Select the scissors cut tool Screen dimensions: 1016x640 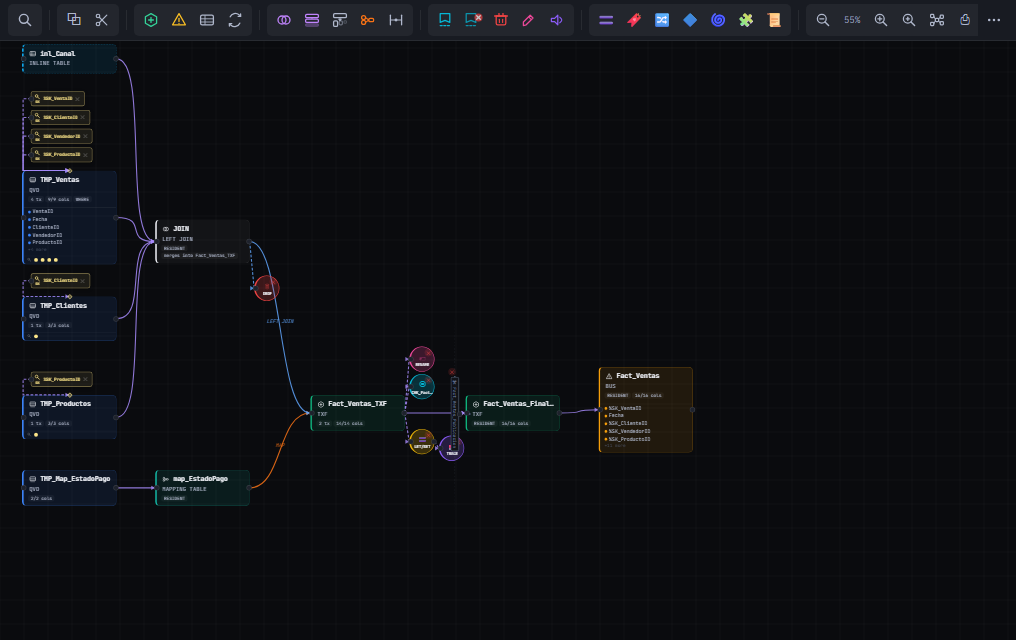pos(102,20)
